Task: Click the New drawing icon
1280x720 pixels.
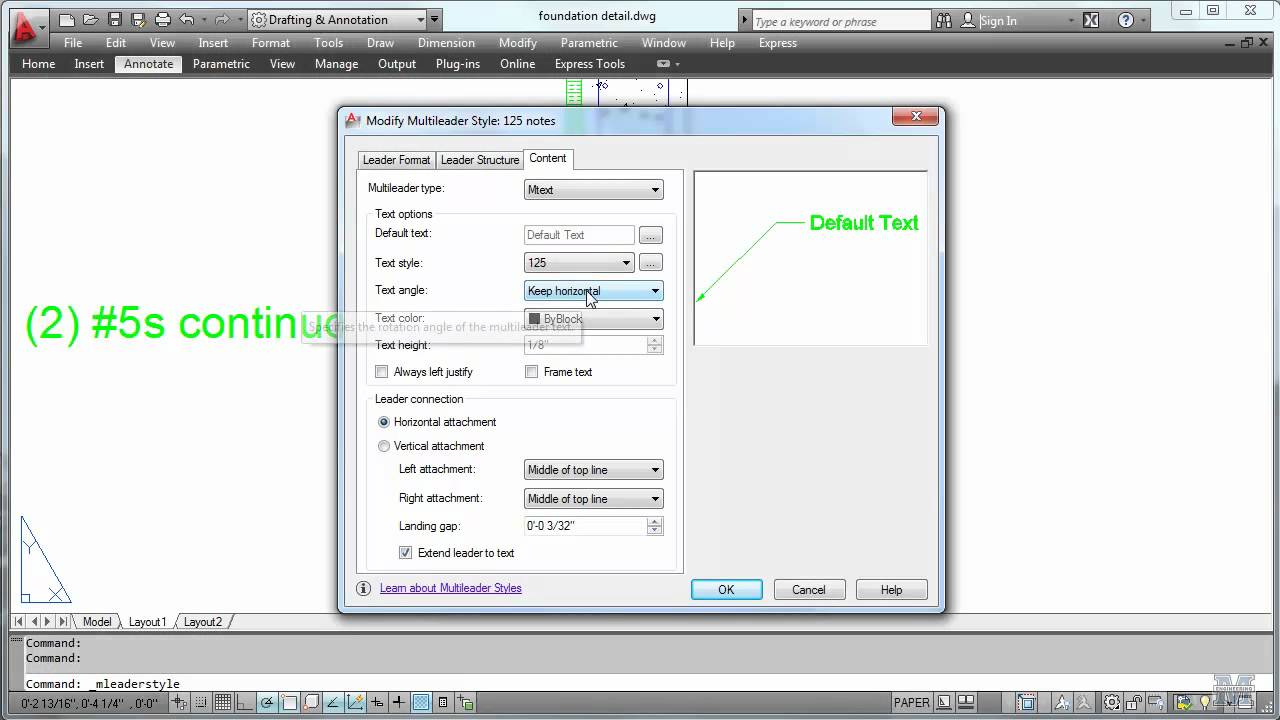Action: tap(67, 20)
